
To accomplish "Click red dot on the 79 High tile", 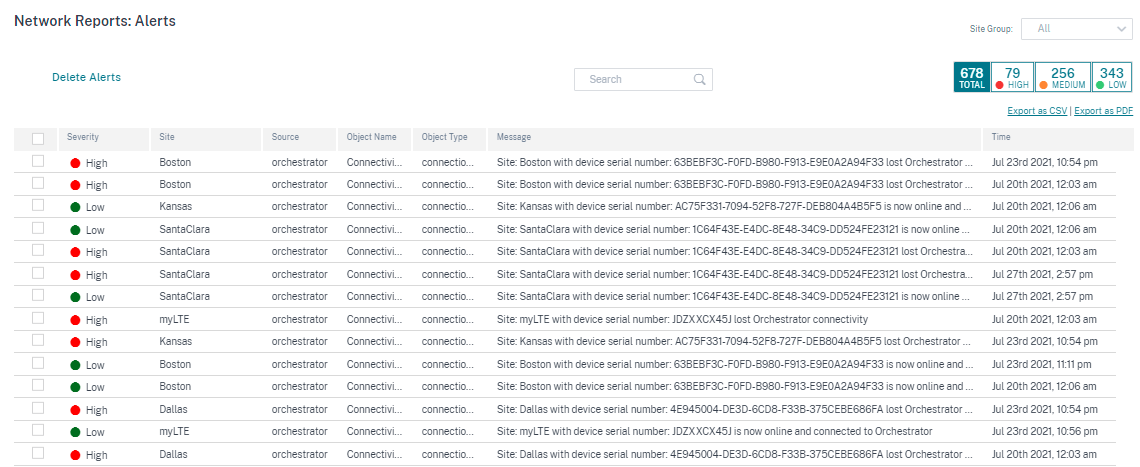I will coord(1000,85).
